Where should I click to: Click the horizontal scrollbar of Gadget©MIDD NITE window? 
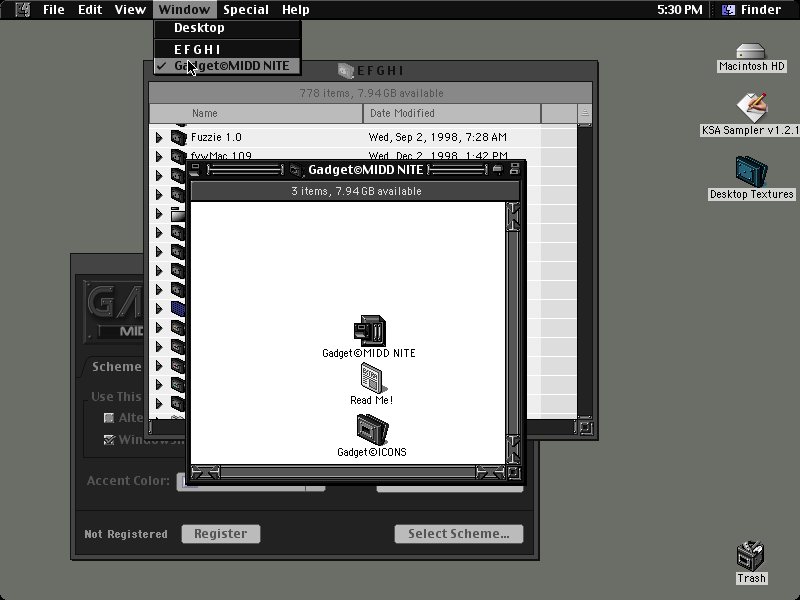348,473
